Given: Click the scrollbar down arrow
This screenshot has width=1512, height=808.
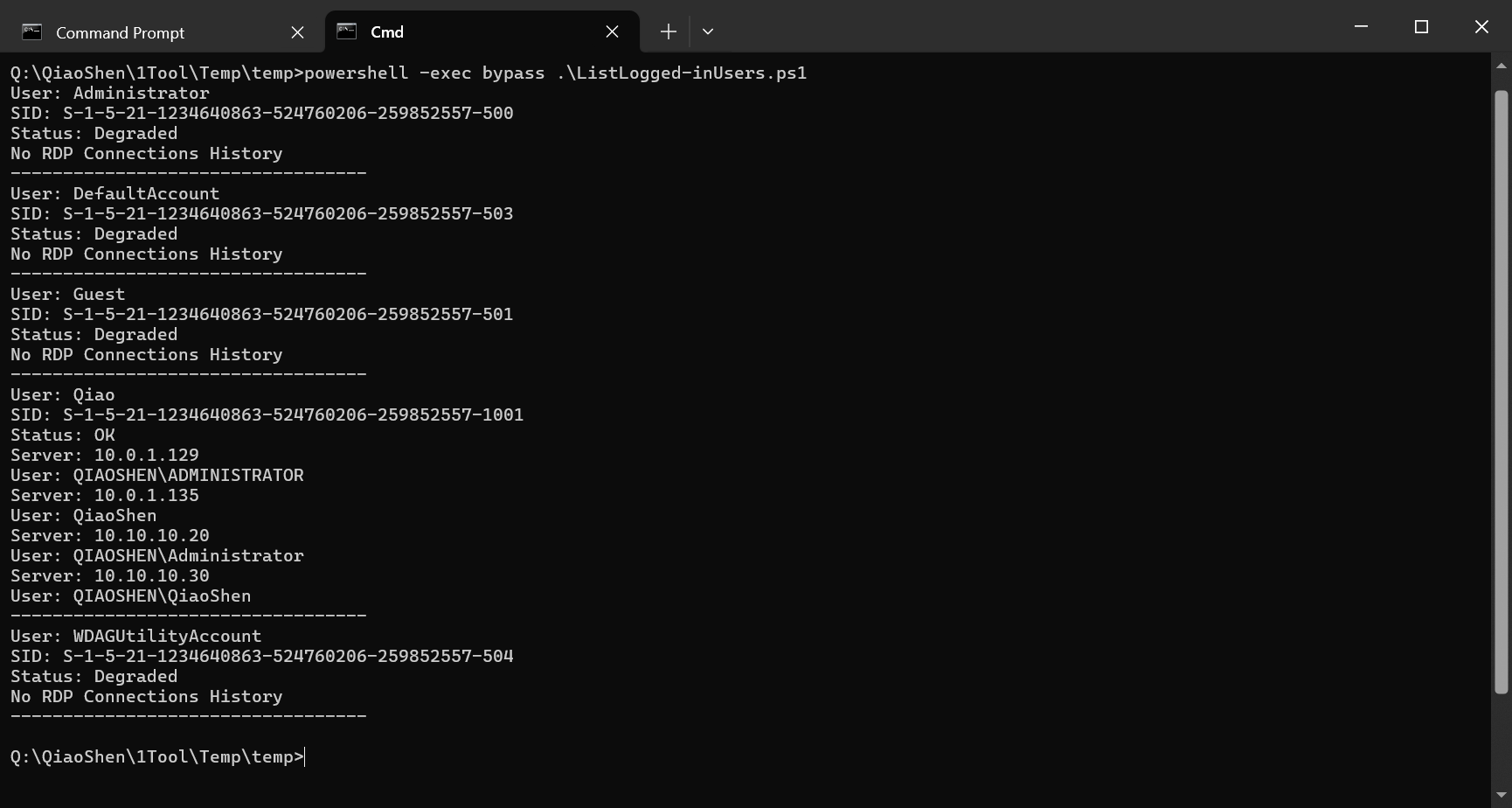Looking at the screenshot, I should click(1502, 795).
